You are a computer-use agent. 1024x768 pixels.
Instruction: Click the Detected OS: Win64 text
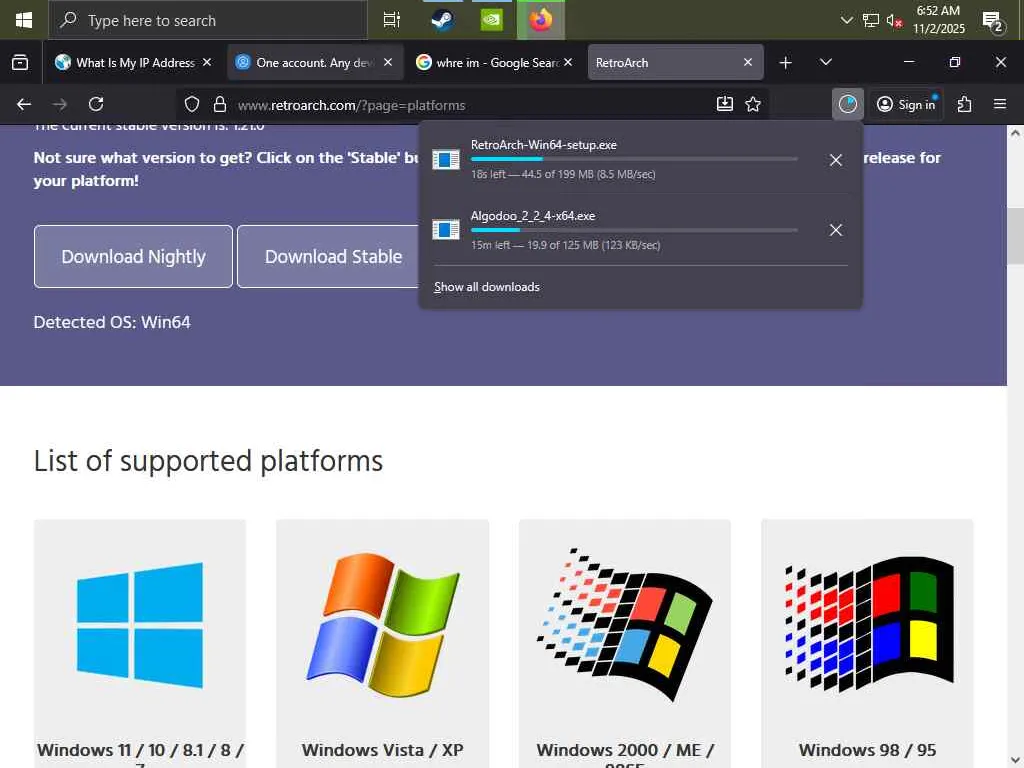[112, 323]
